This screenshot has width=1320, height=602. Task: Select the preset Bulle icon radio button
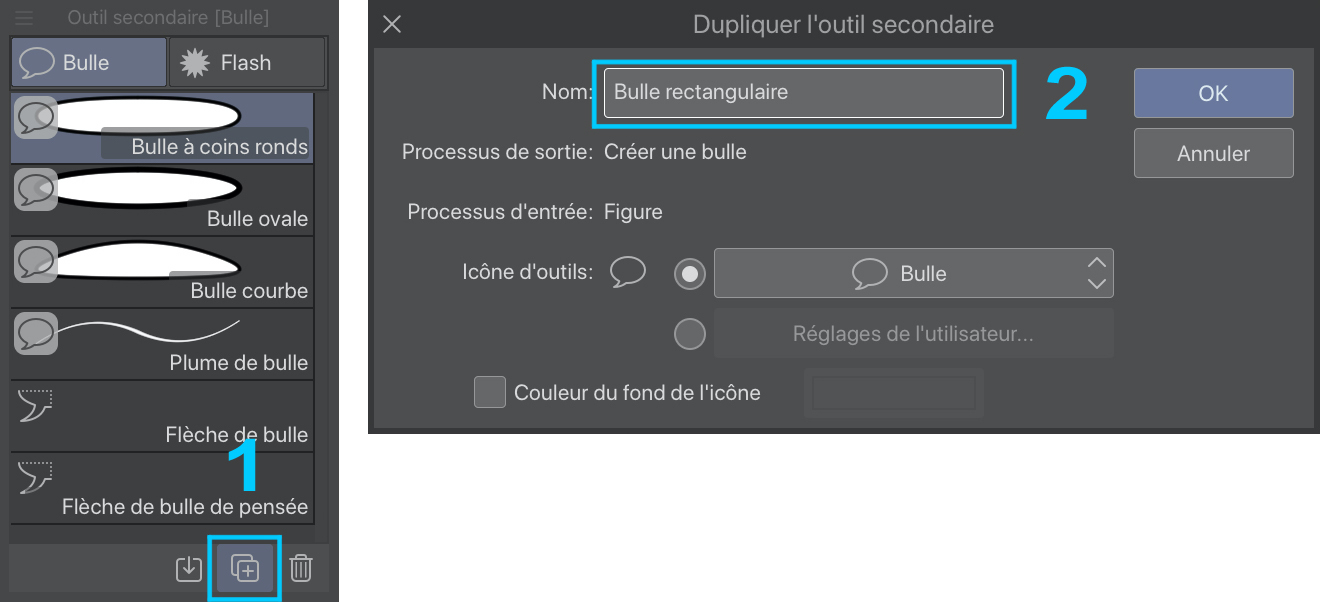pyautogui.click(x=690, y=274)
